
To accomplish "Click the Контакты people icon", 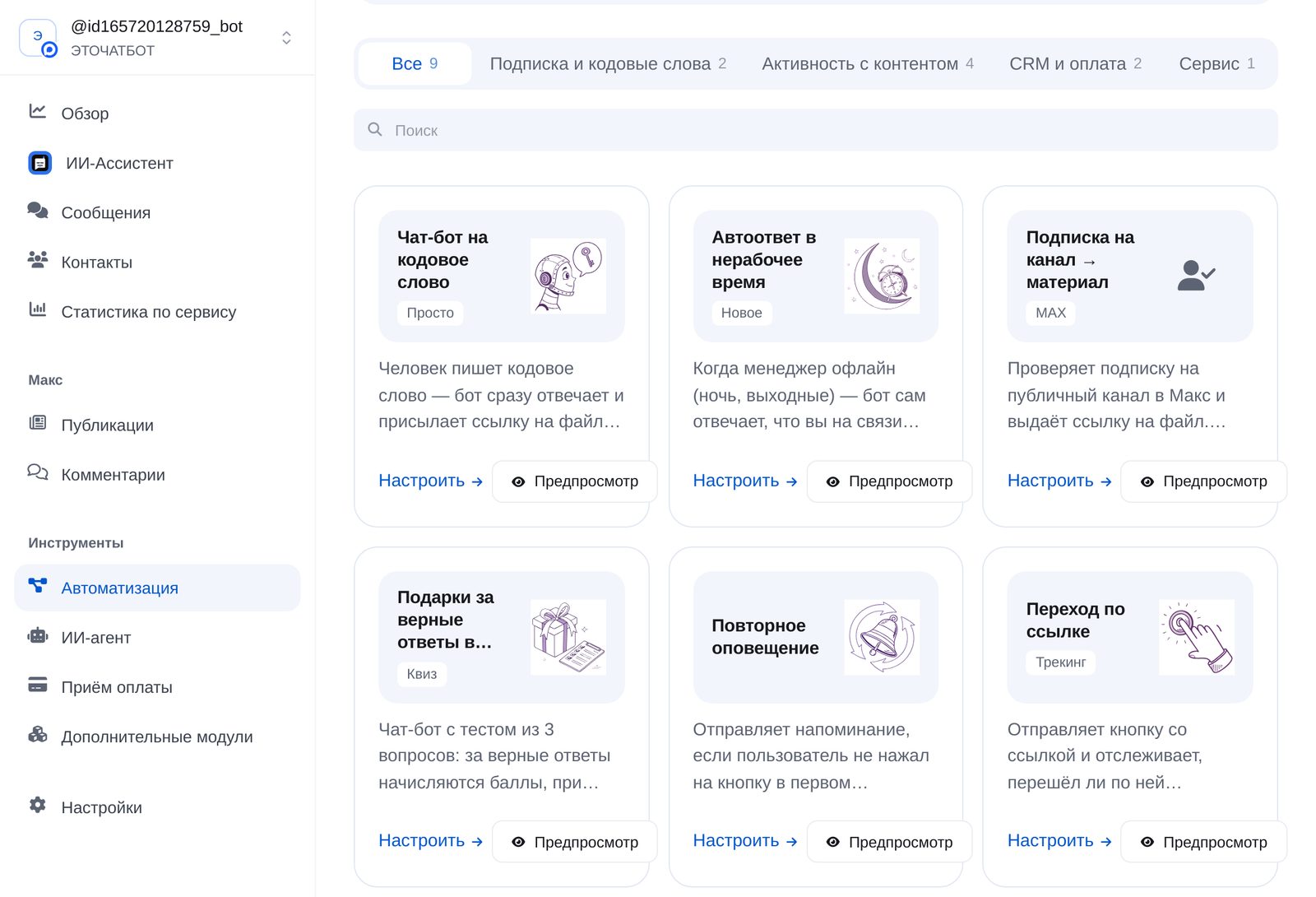I will pos(38,260).
